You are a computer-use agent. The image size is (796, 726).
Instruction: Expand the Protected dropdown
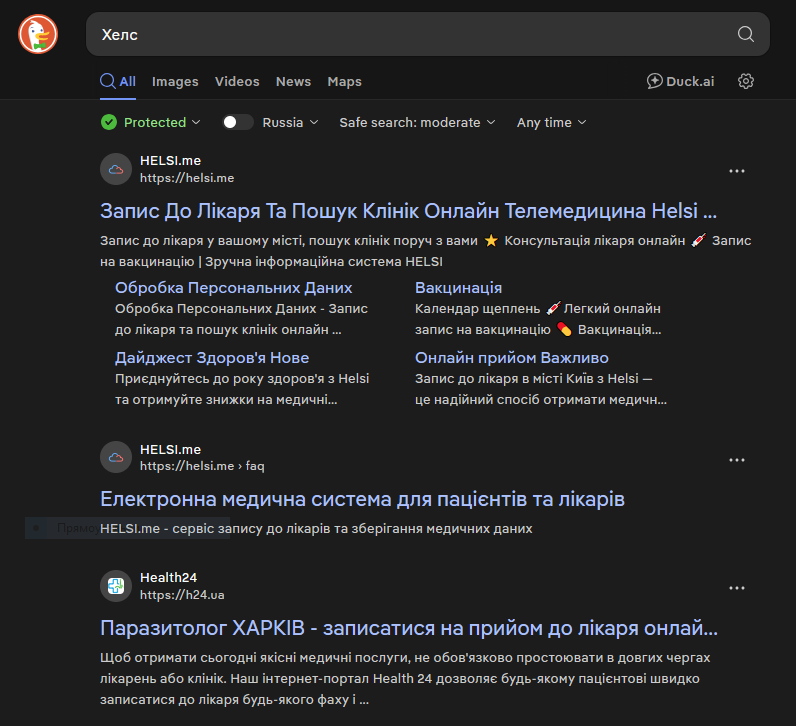coord(162,122)
